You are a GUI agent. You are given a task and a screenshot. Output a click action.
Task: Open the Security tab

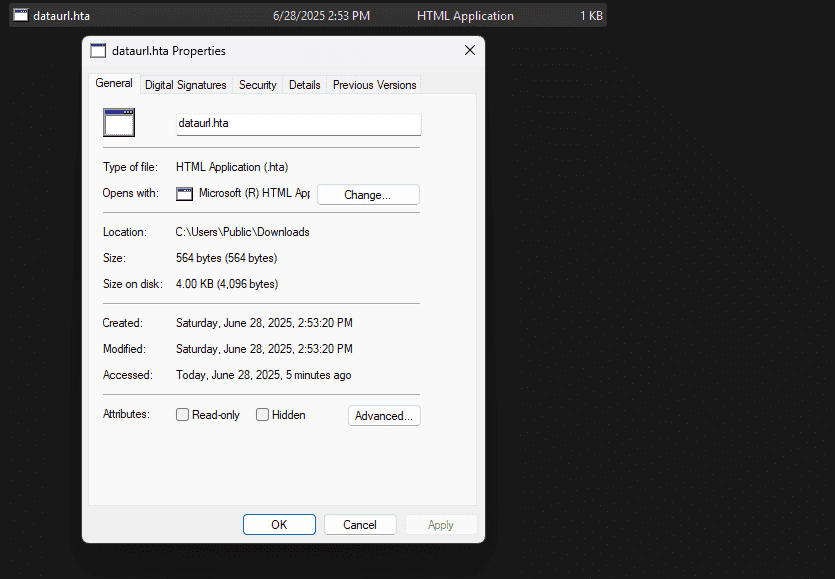tap(258, 85)
